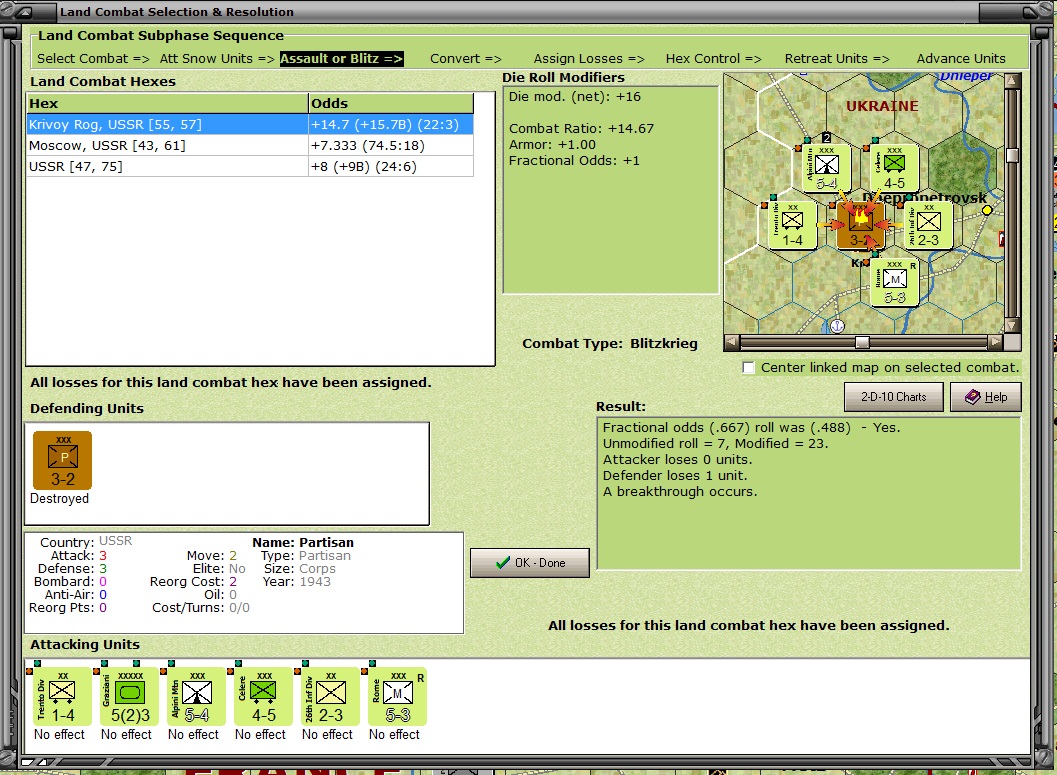Image resolution: width=1057 pixels, height=775 pixels.
Task: Click the Att Snow Units subphase step
Action: 217,59
